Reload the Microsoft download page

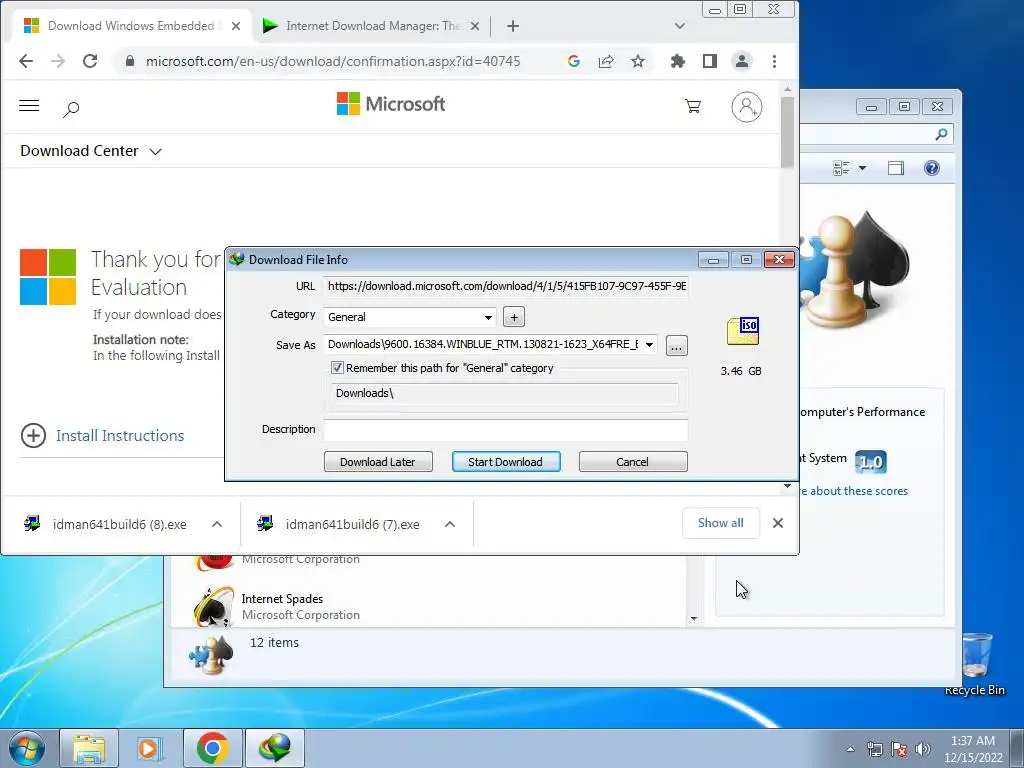90,61
